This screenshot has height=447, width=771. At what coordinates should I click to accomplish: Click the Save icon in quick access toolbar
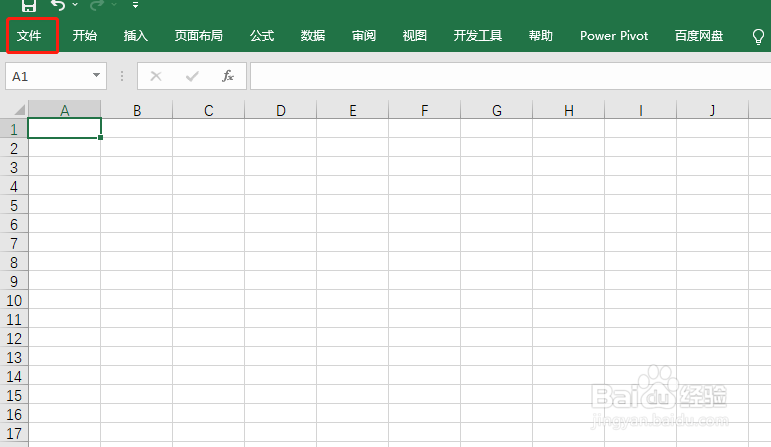click(x=29, y=5)
